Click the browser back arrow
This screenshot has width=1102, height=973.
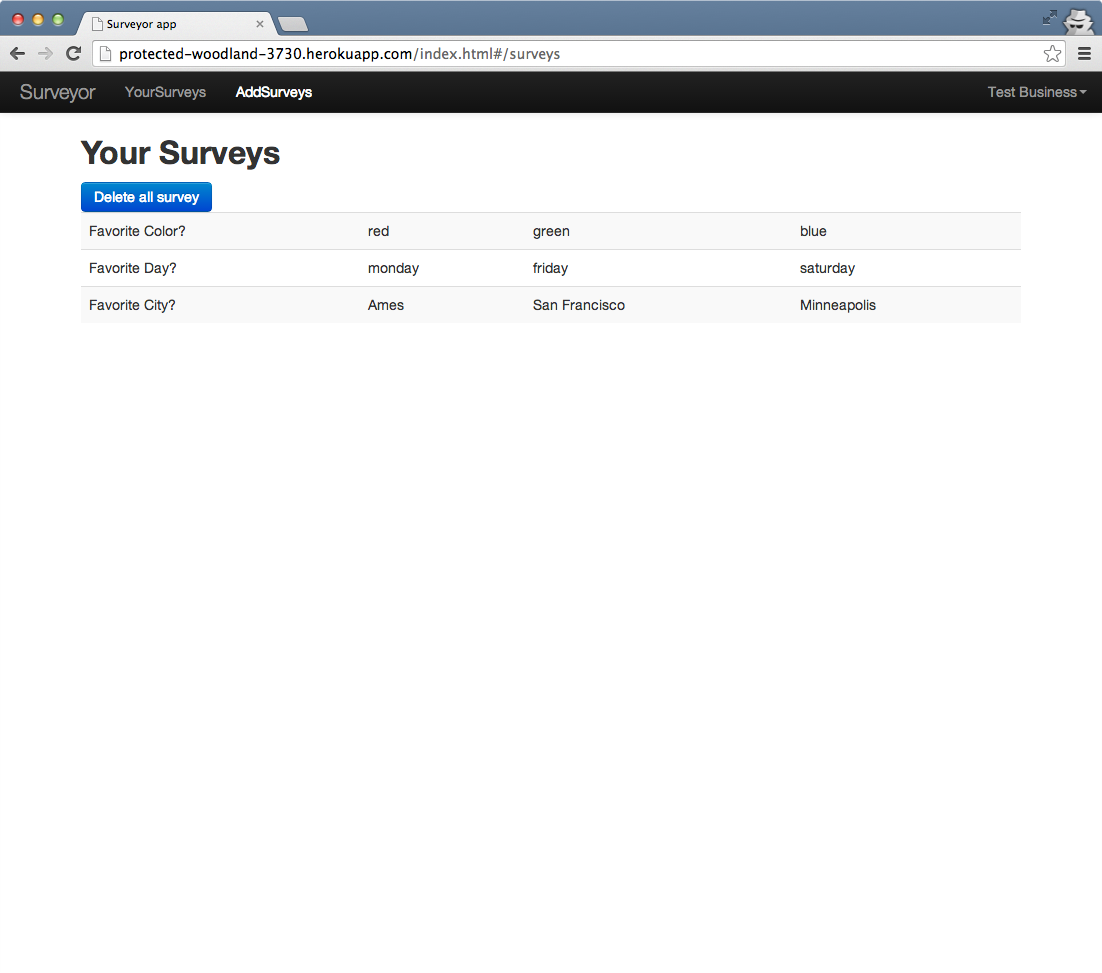click(x=18, y=53)
